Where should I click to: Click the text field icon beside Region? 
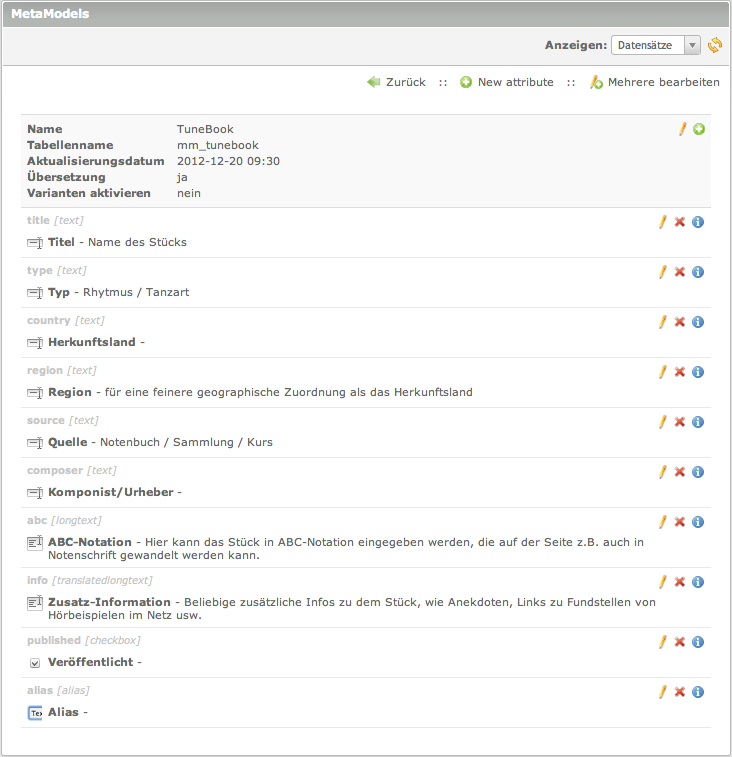[35, 393]
